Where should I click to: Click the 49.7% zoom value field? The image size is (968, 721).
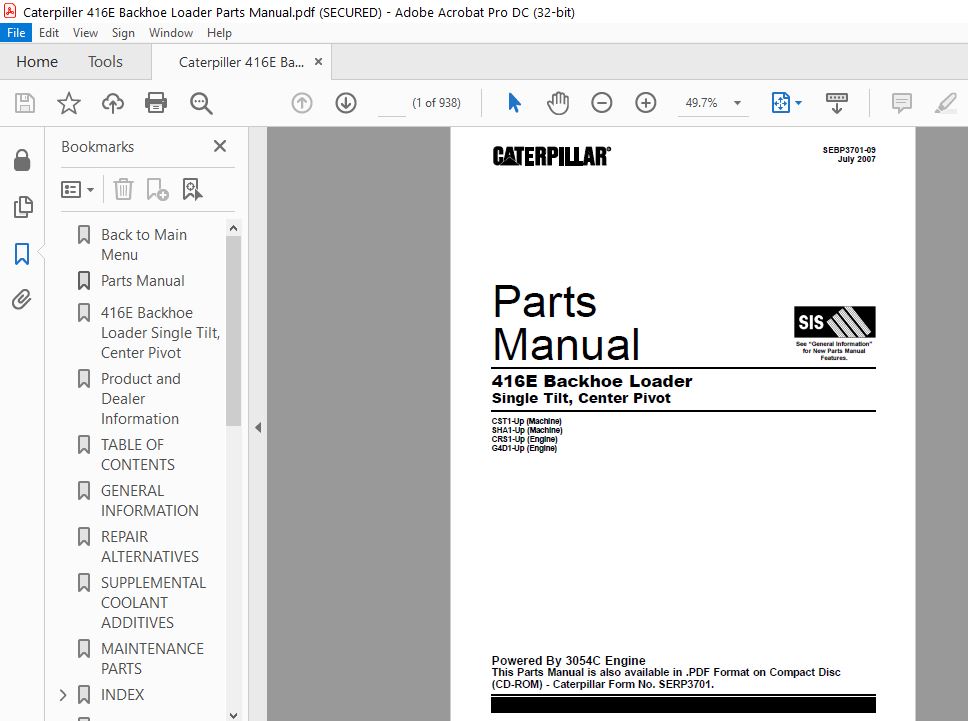(x=701, y=103)
